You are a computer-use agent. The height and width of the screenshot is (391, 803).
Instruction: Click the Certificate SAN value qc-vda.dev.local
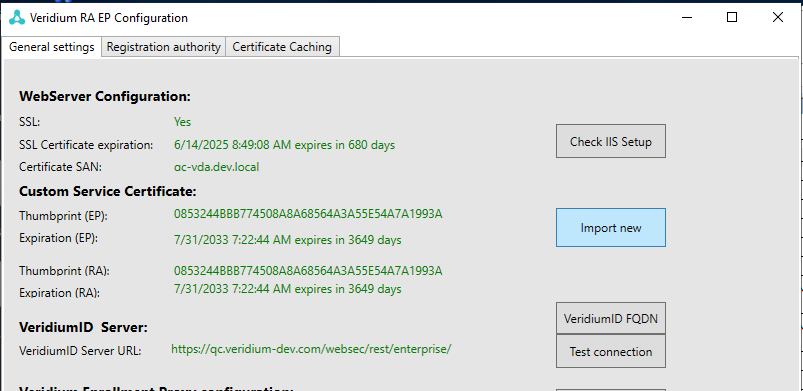pos(216,167)
